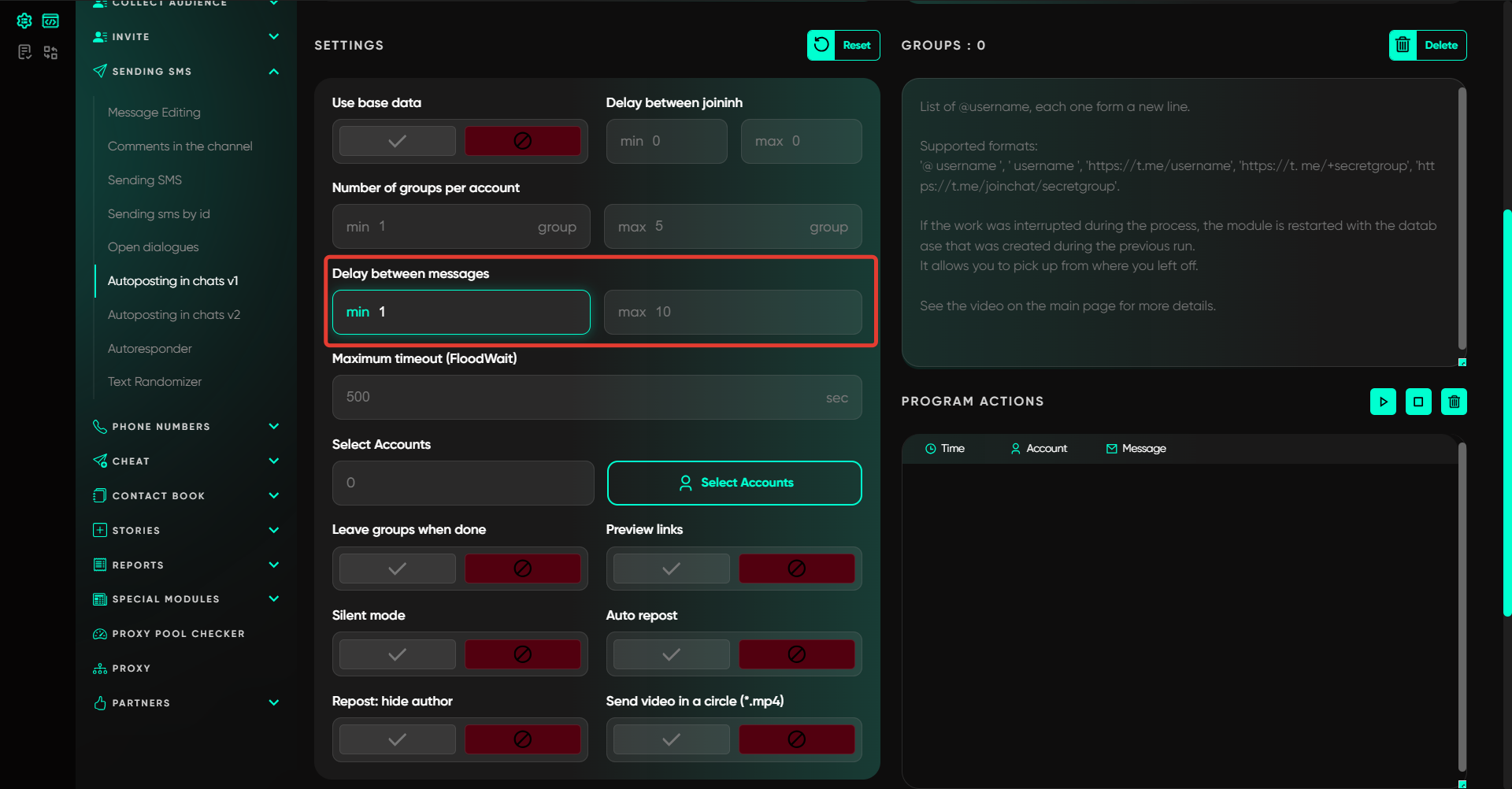Click the groups list vertical scrollbar
The width and height of the screenshot is (1512, 789).
1462,220
